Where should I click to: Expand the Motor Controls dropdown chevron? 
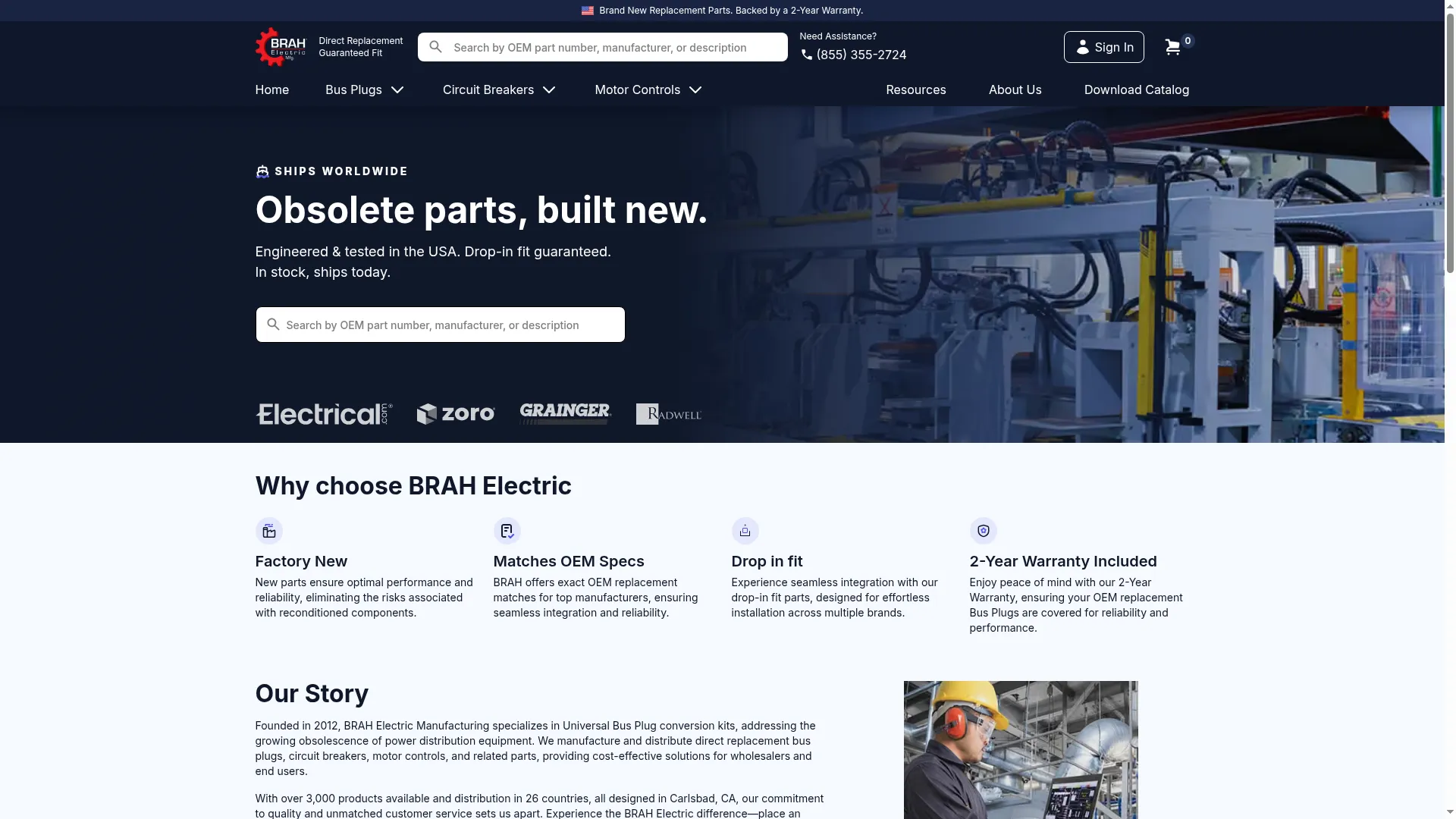[x=695, y=90]
